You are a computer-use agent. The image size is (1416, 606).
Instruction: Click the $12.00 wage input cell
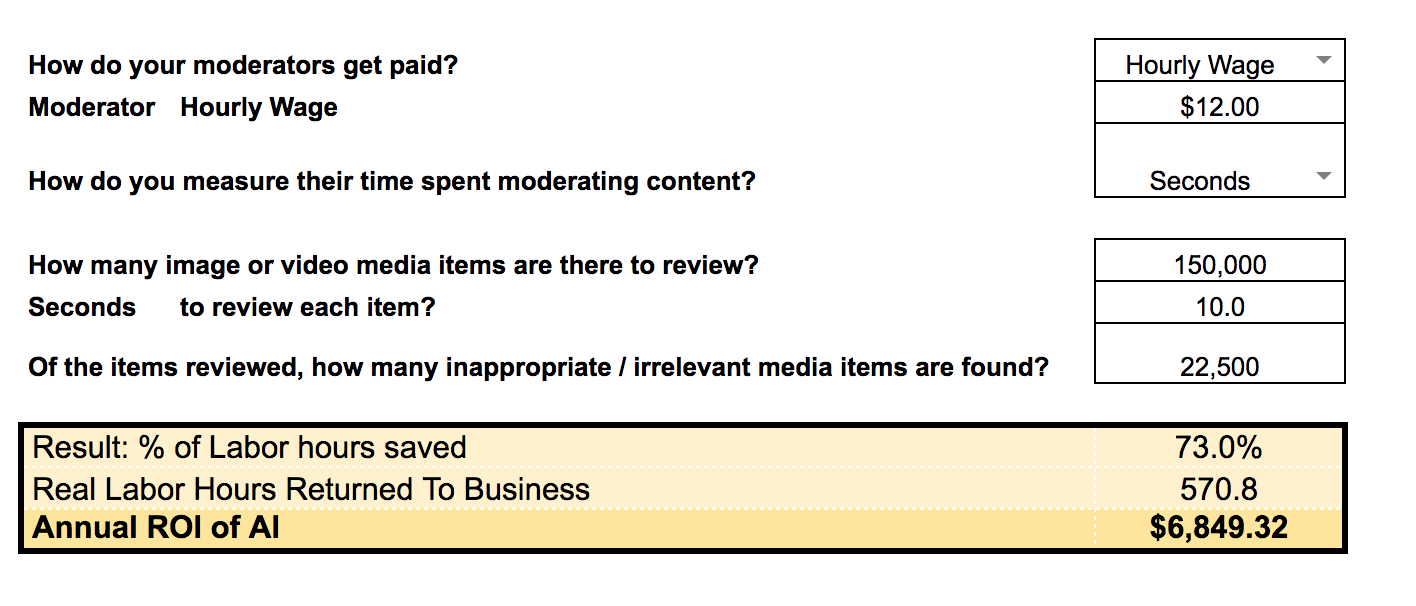tap(1219, 107)
